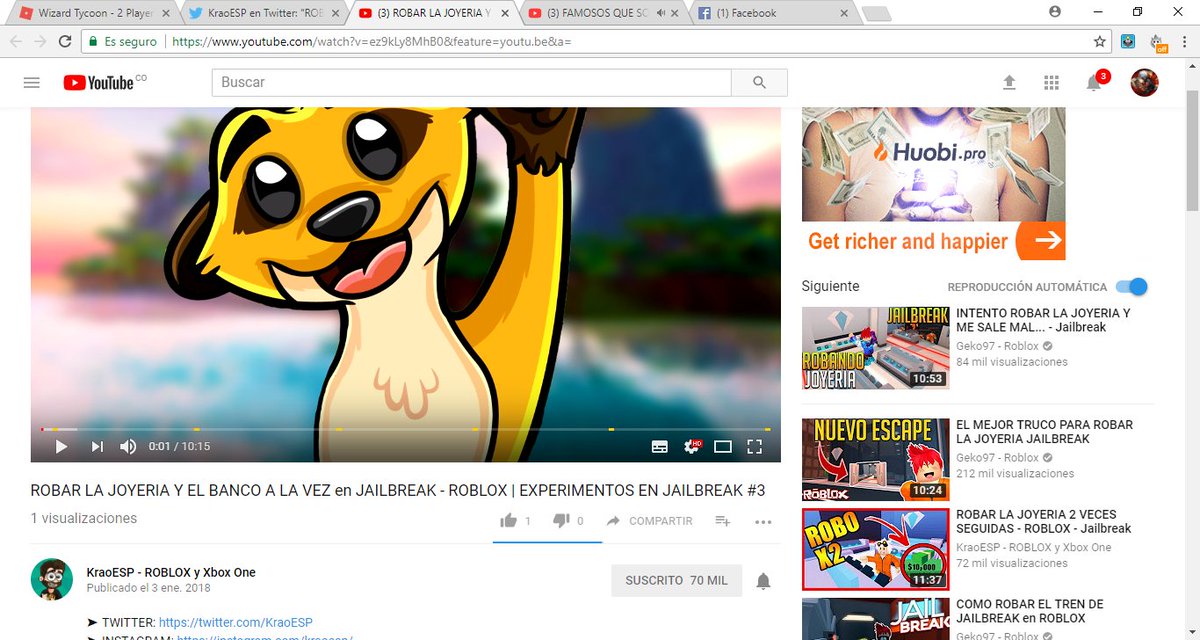Image resolution: width=1200 pixels, height=640 pixels.
Task: Open notifications bell with 3 badge
Action: click(x=1095, y=82)
